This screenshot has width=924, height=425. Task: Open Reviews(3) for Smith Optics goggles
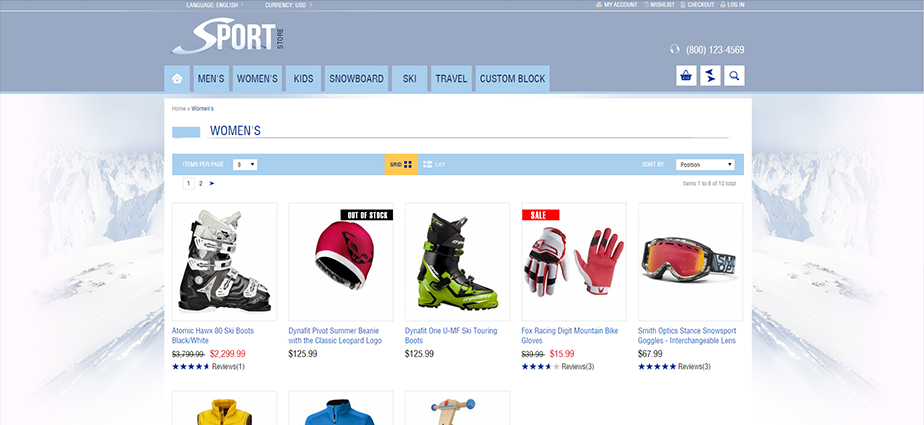coord(694,367)
